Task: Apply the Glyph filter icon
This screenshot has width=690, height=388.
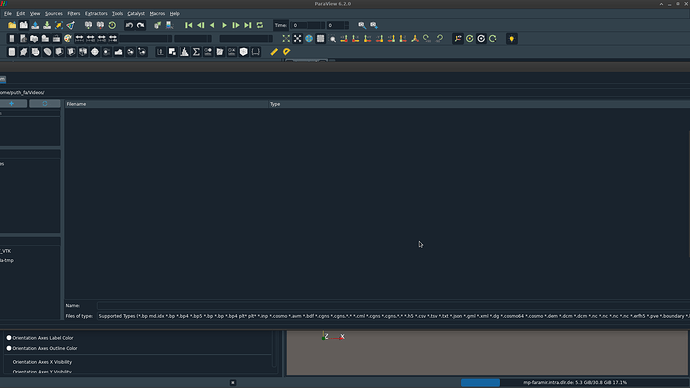Action: [x=95, y=52]
